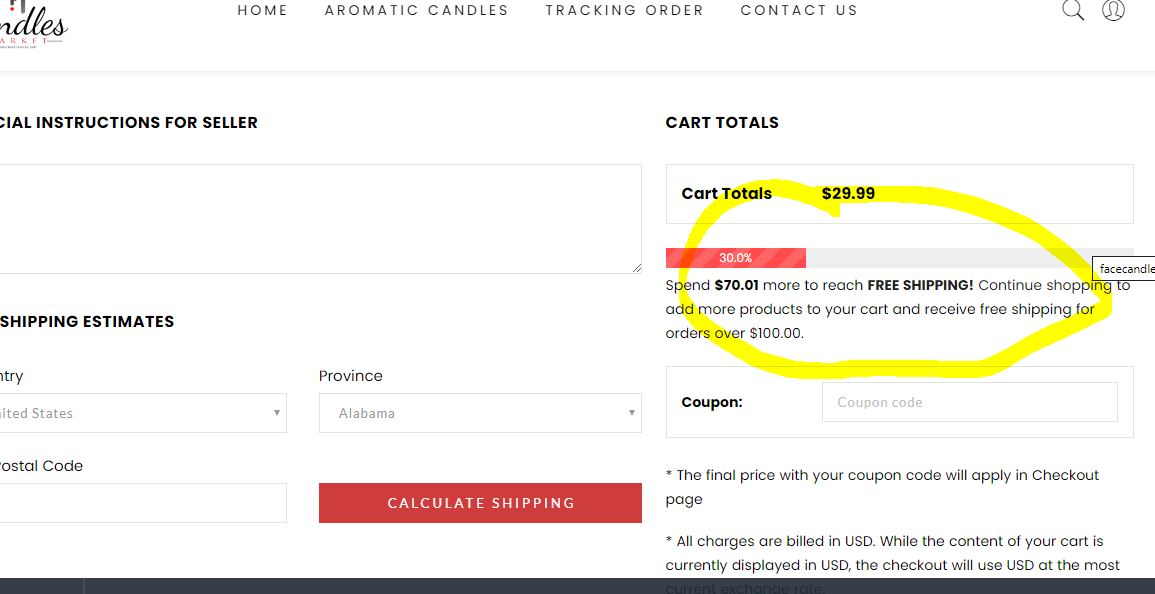Click the Shipping Estimates heading
The image size is (1155, 594).
[x=87, y=322]
